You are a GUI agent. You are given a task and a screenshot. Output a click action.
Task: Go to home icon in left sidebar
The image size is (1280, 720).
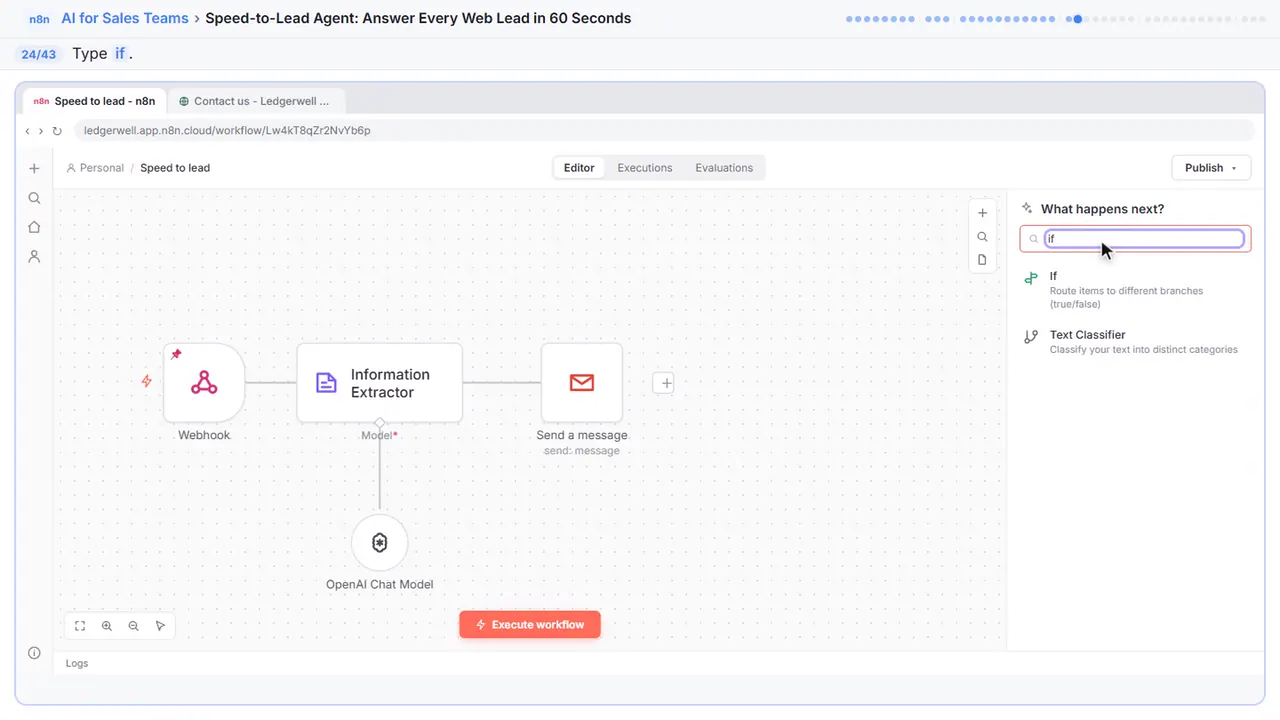point(34,227)
